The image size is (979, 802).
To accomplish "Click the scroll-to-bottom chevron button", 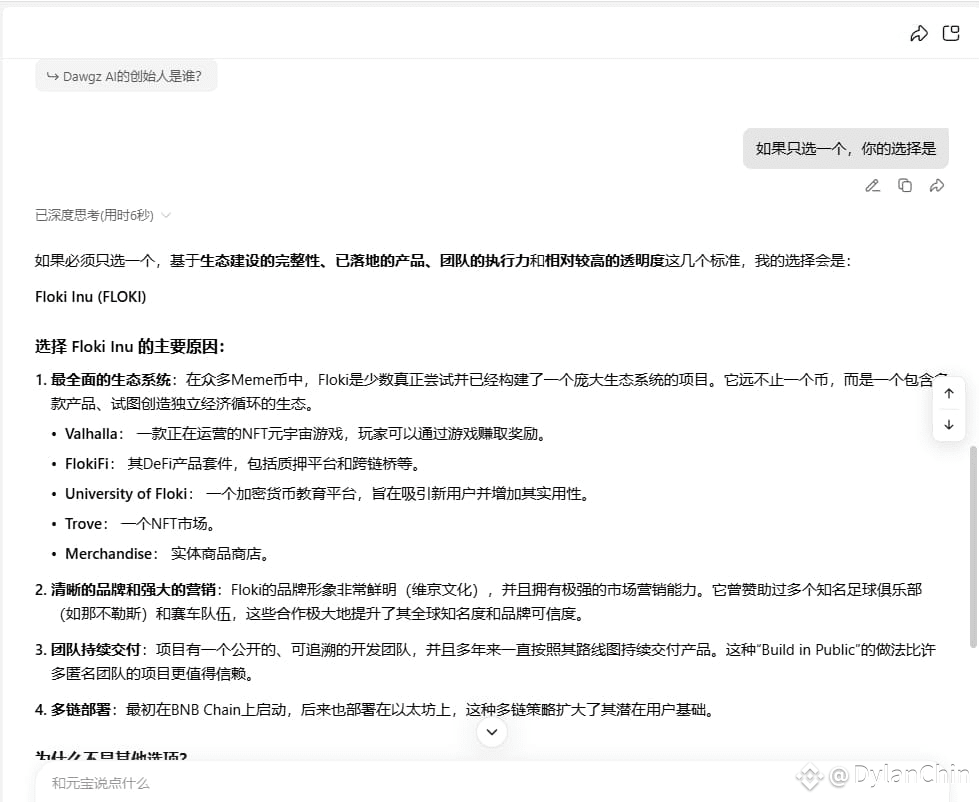I will click(492, 731).
